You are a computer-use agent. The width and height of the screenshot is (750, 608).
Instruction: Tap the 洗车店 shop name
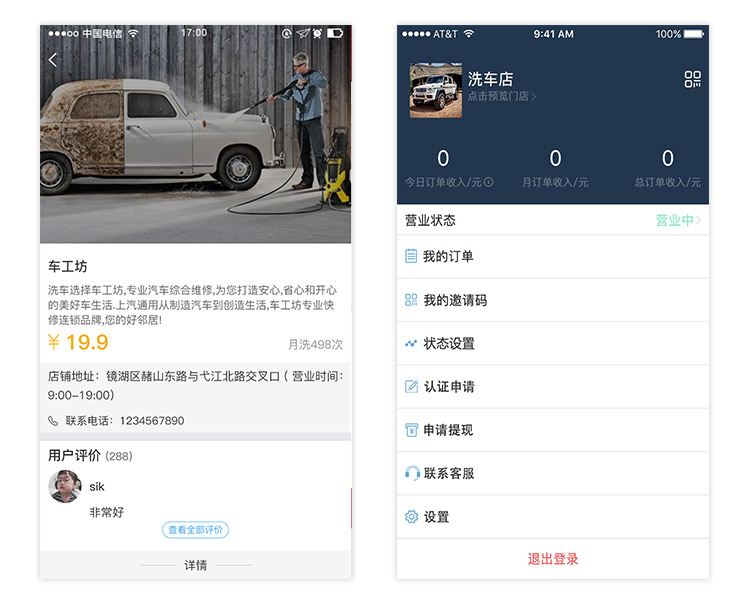tap(490, 79)
